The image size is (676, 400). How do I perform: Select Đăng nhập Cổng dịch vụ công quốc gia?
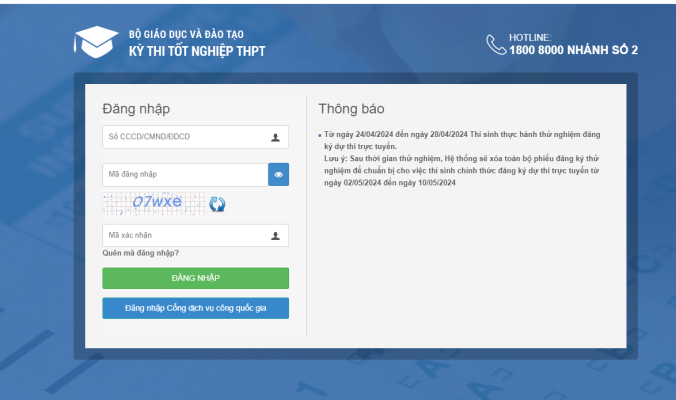[195, 308]
